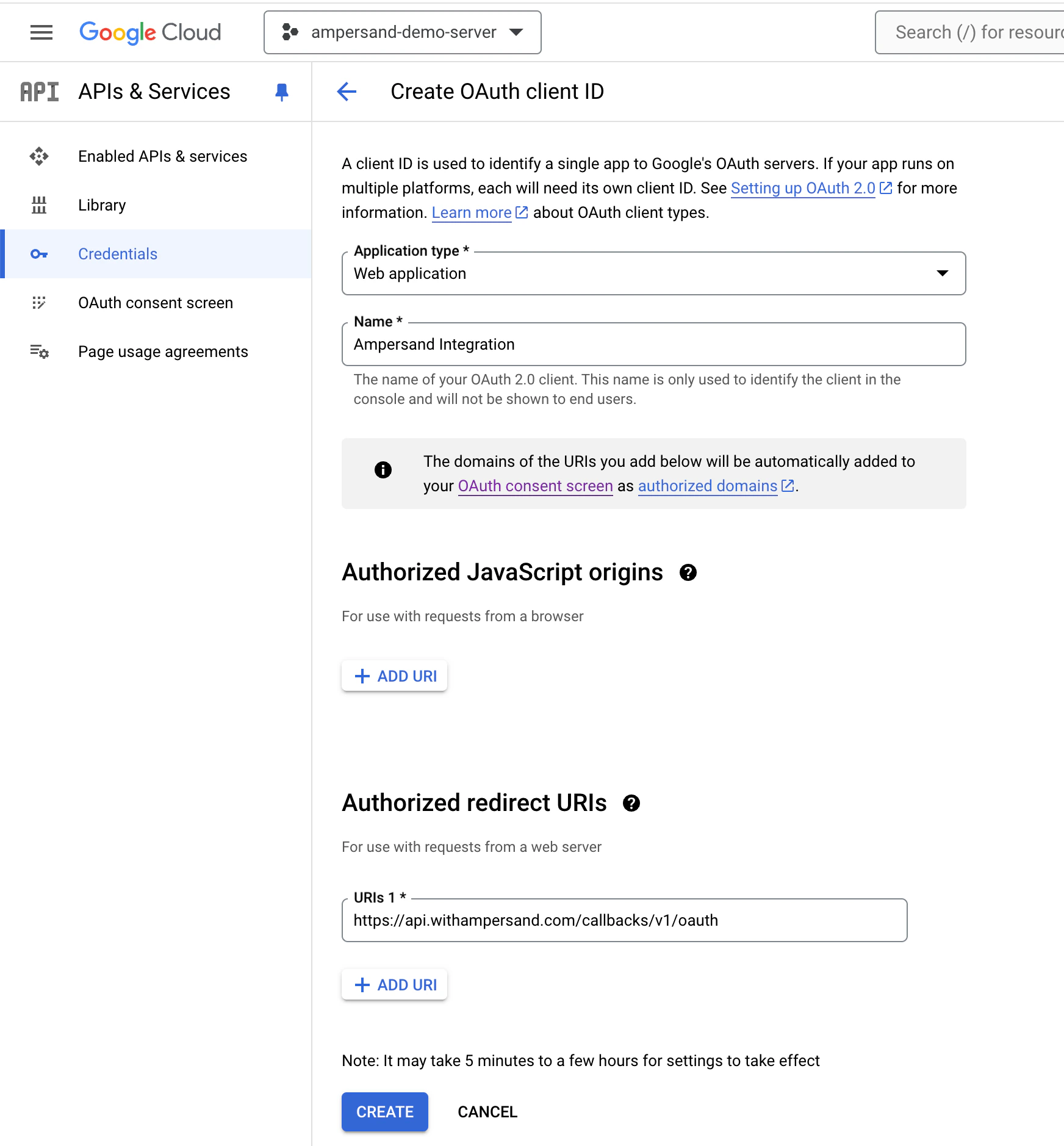Click the Google Cloud logo

[x=150, y=32]
